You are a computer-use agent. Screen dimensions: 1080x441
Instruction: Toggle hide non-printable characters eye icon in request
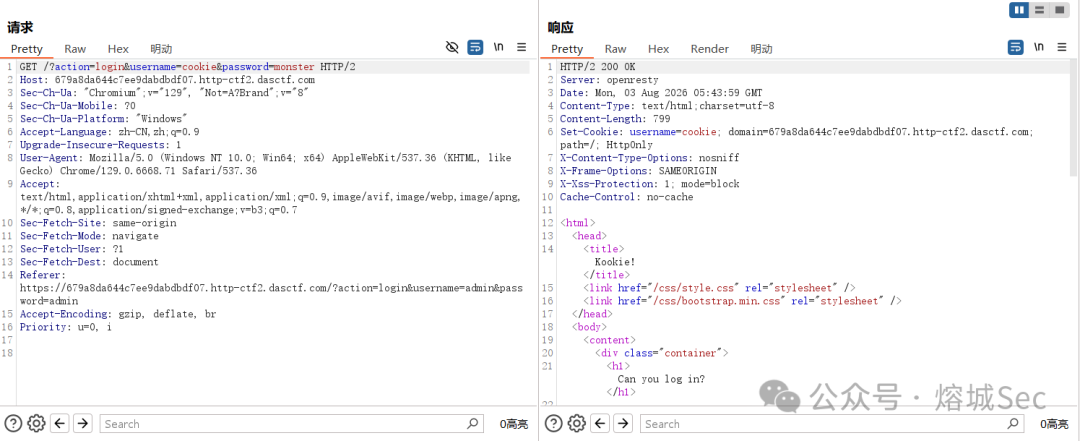(x=452, y=48)
